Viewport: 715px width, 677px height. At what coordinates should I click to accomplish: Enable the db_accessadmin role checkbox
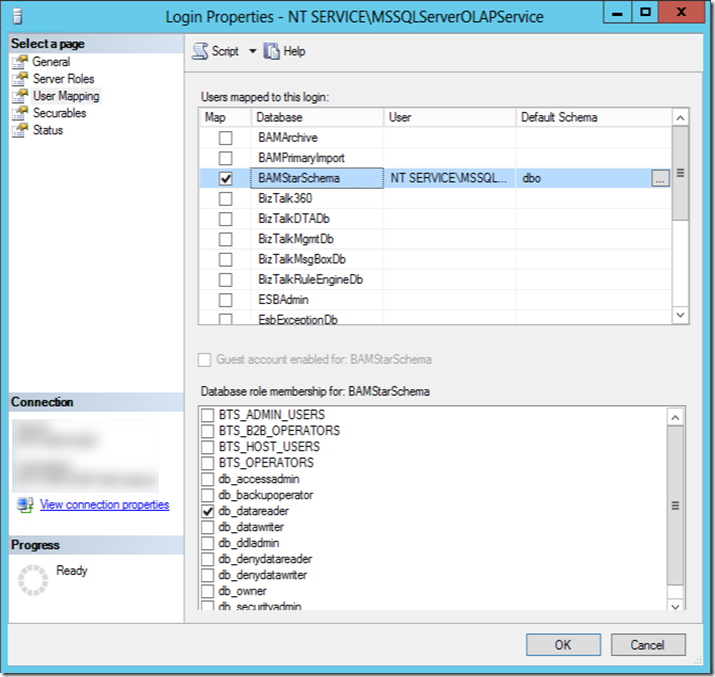(x=207, y=479)
